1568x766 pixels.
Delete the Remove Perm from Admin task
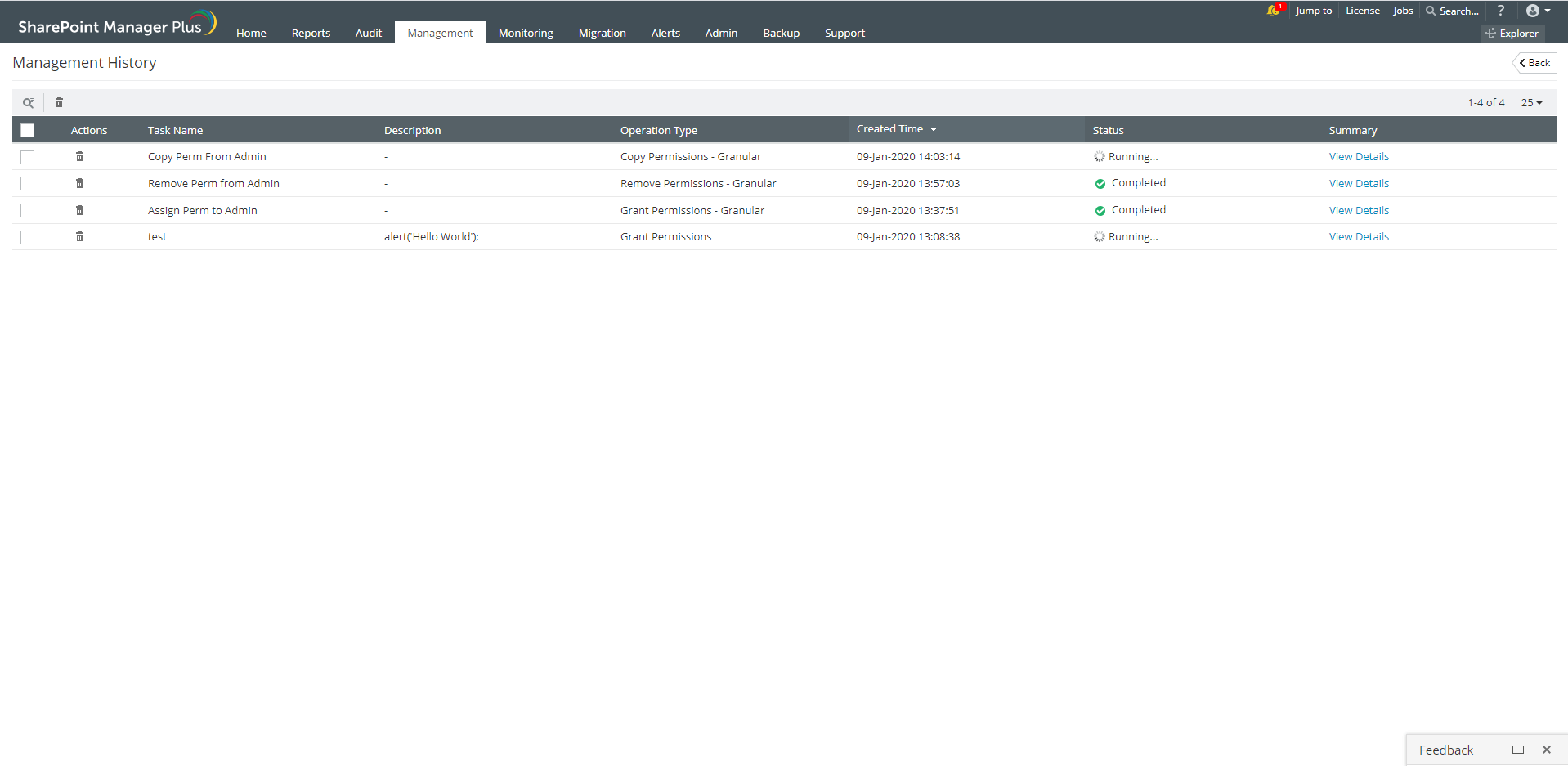[x=79, y=183]
